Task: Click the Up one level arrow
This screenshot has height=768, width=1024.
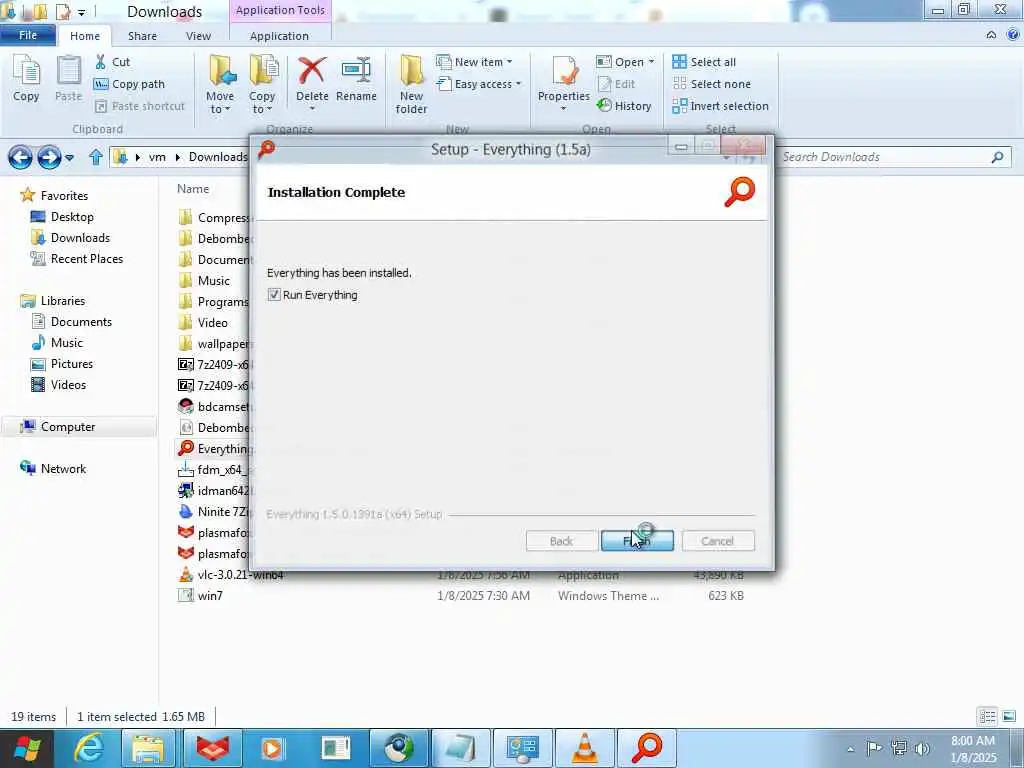Action: 96,157
